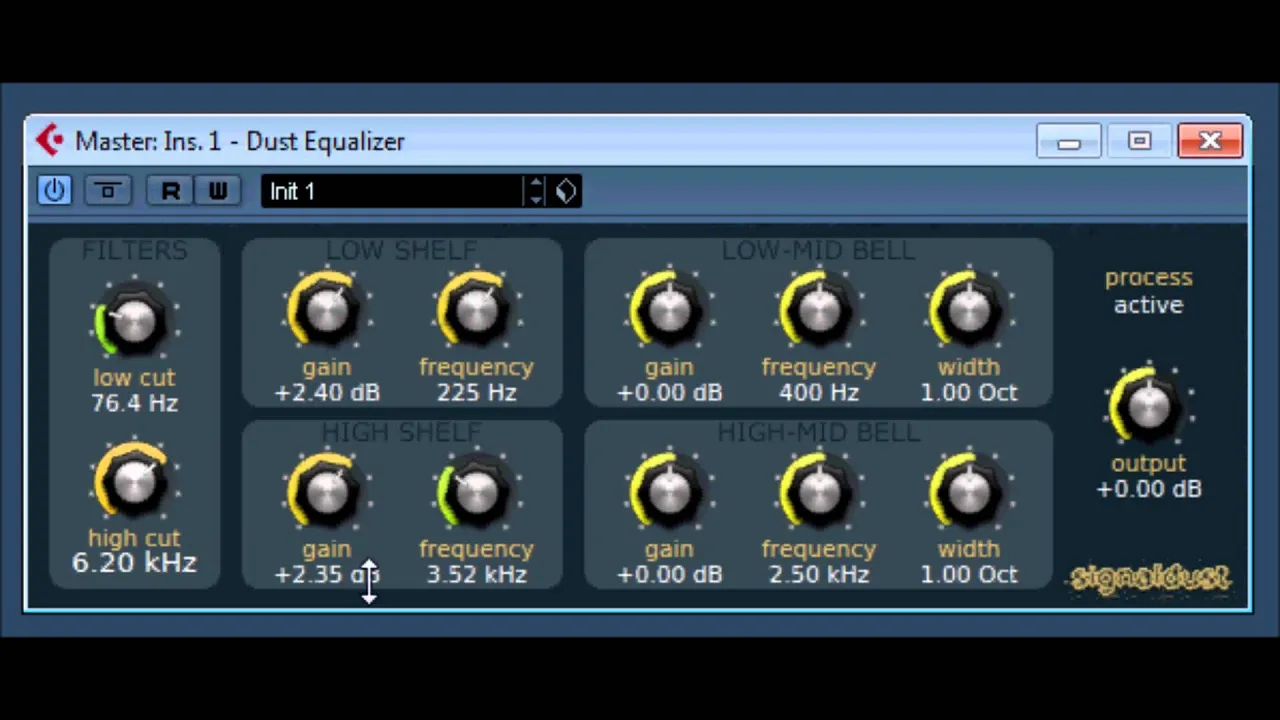Click the High-Mid Bell 1.00 Oct width value
Viewport: 1280px width, 720px height.
pos(968,575)
